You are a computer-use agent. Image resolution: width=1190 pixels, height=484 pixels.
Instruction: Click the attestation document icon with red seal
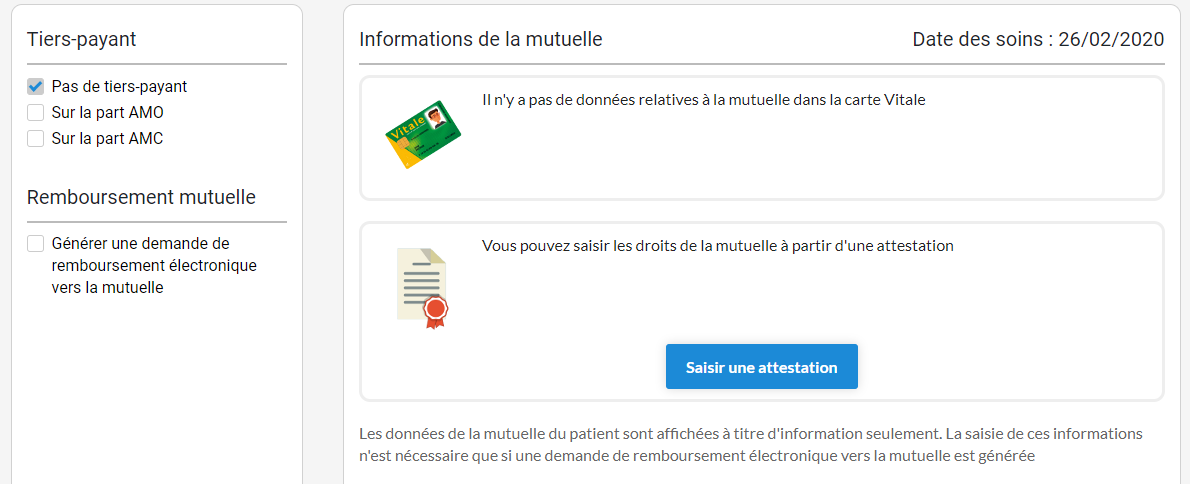pos(422,289)
